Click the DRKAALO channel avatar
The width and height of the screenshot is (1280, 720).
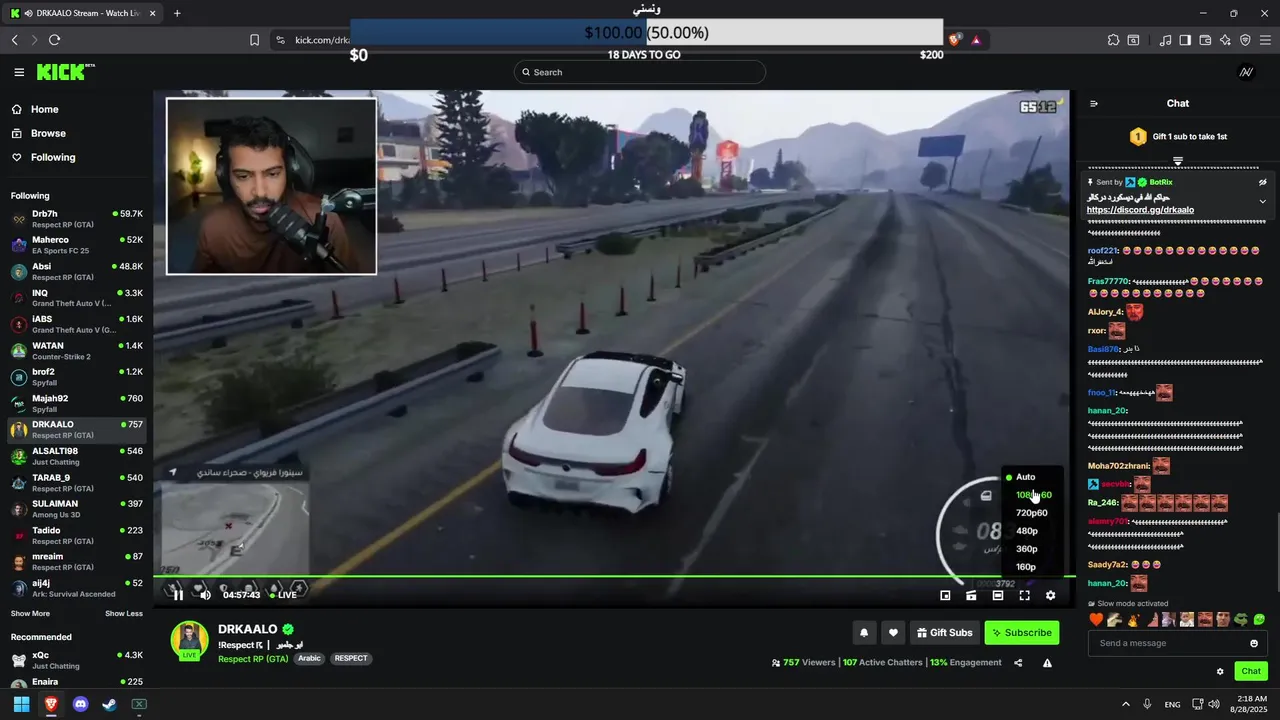click(x=189, y=640)
